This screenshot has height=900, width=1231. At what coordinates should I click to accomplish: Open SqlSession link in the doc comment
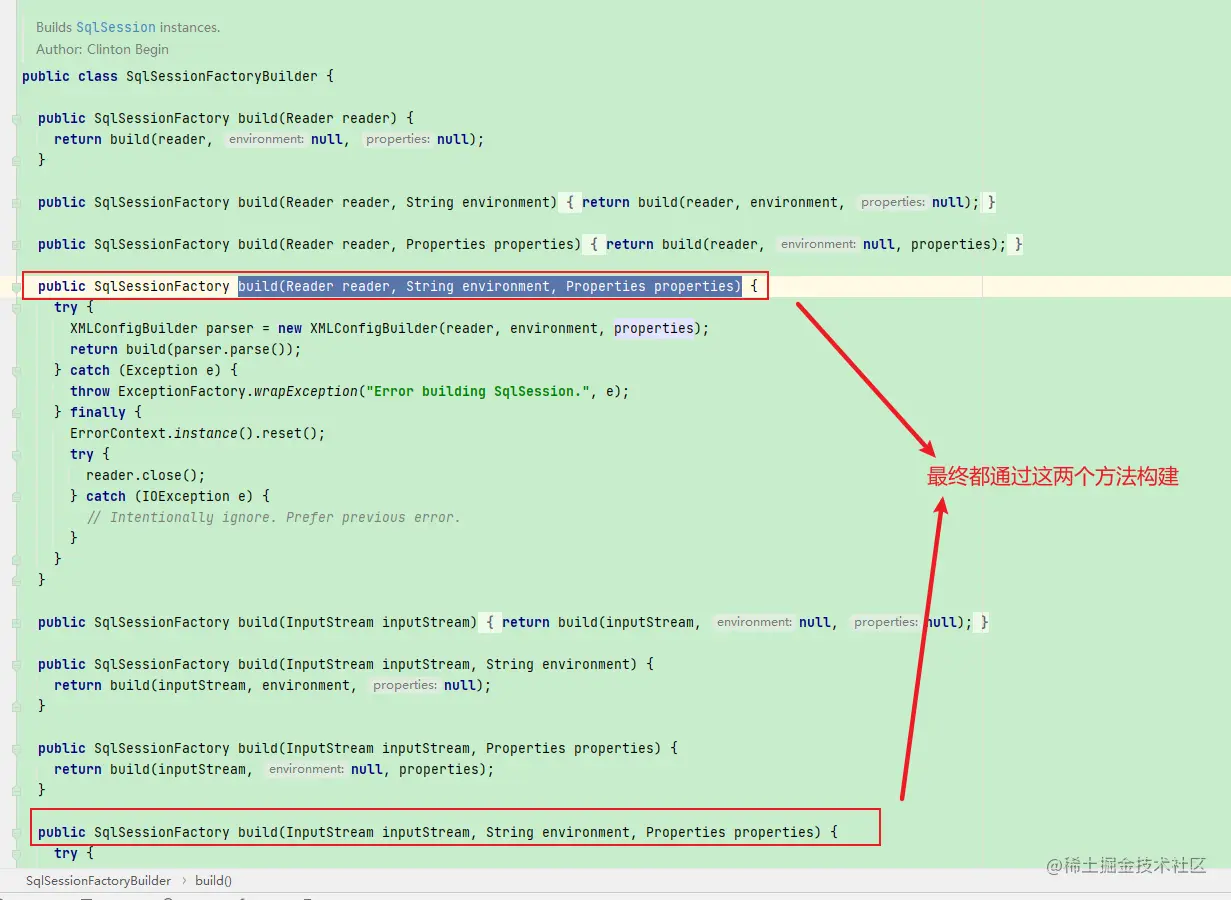point(116,27)
